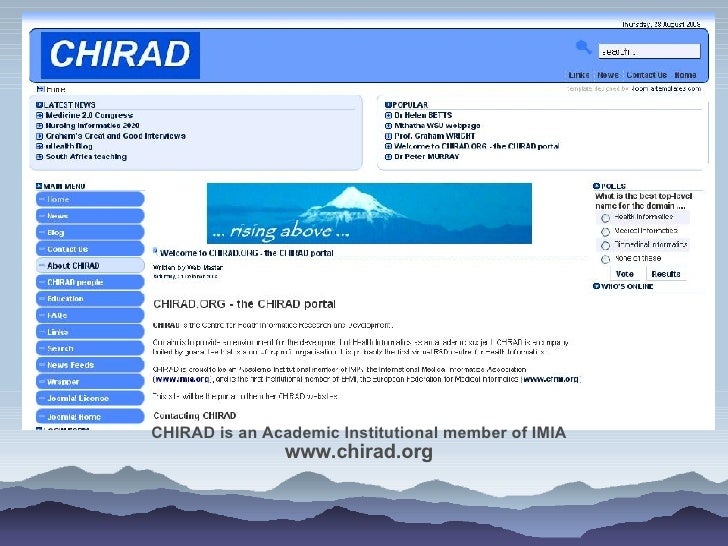Select Blog in the main menu
The width and height of the screenshot is (728, 546).
click(x=90, y=233)
